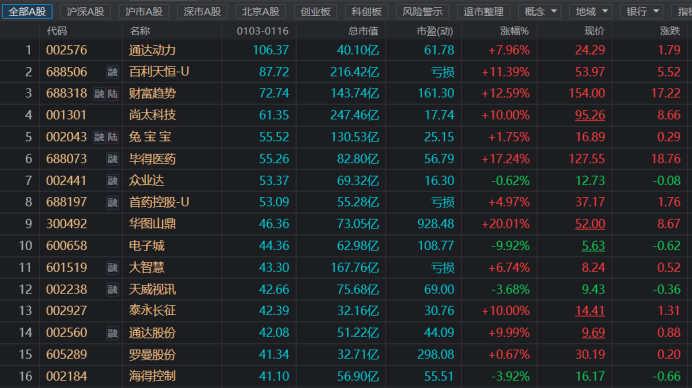This screenshot has width=692, height=388.
Task: Sort by the 涨幅% column header
Action: [x=514, y=31]
